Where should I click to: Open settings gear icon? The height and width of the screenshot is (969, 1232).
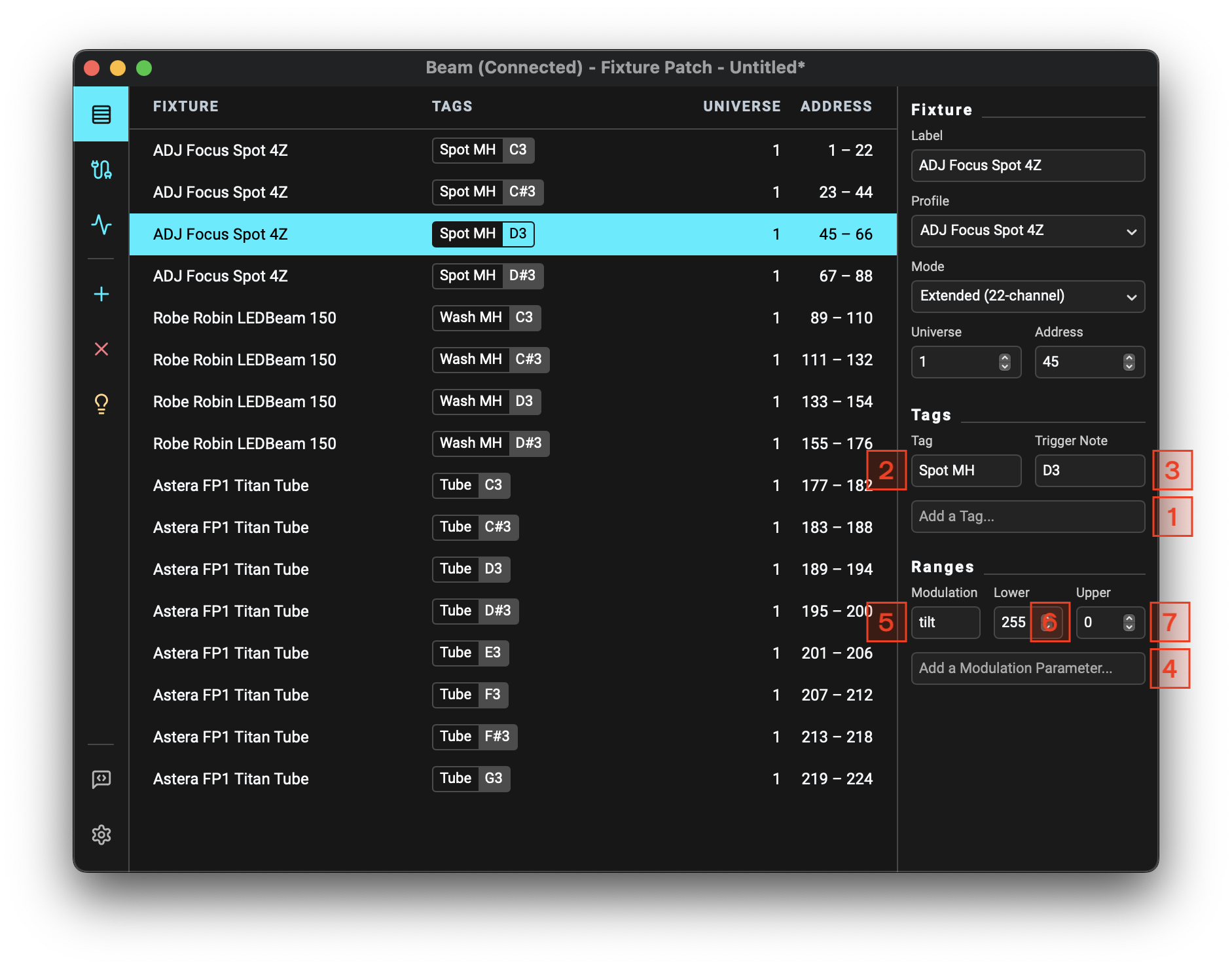(x=101, y=835)
